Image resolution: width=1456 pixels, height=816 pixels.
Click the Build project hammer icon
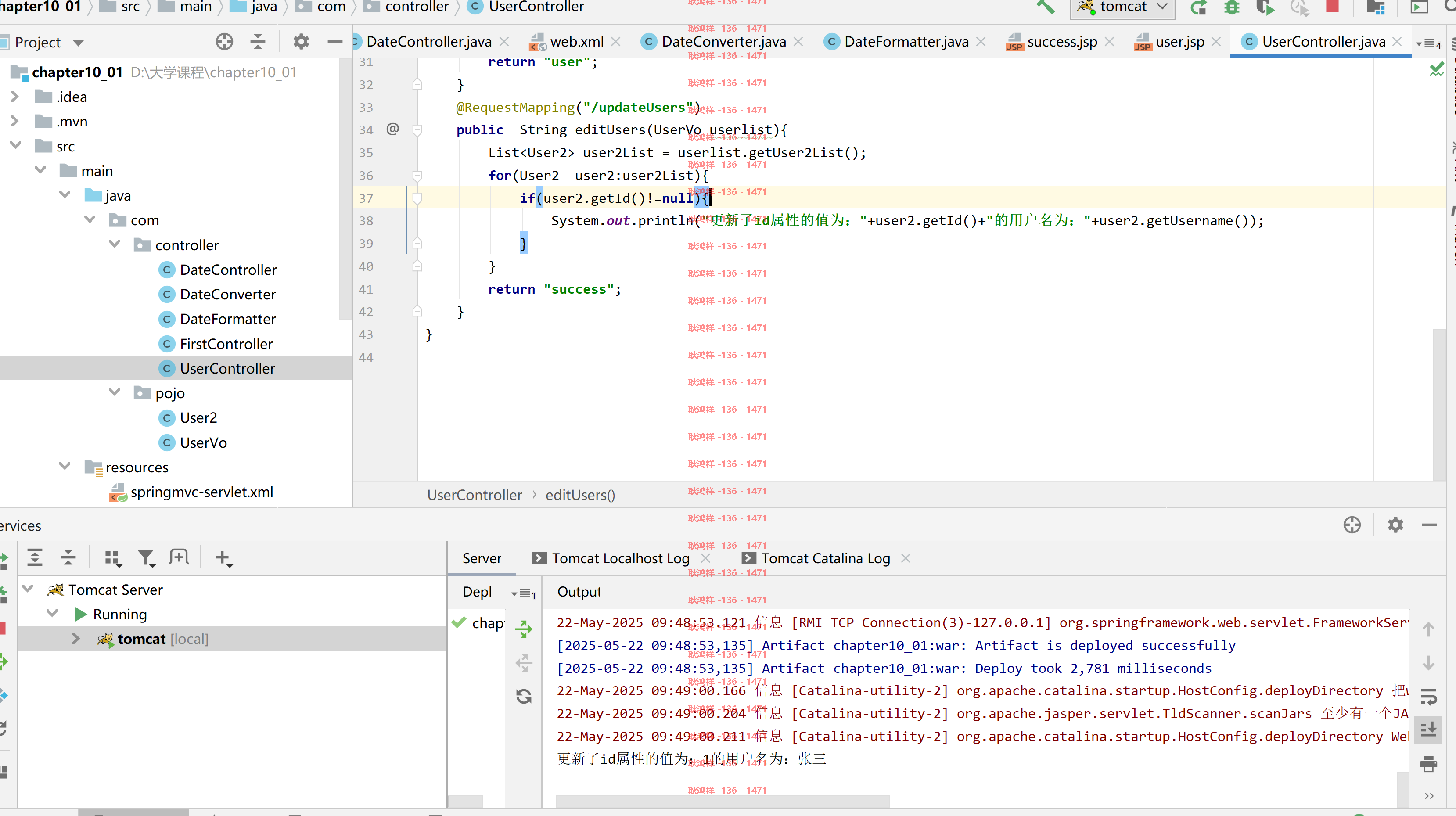coord(1045,7)
